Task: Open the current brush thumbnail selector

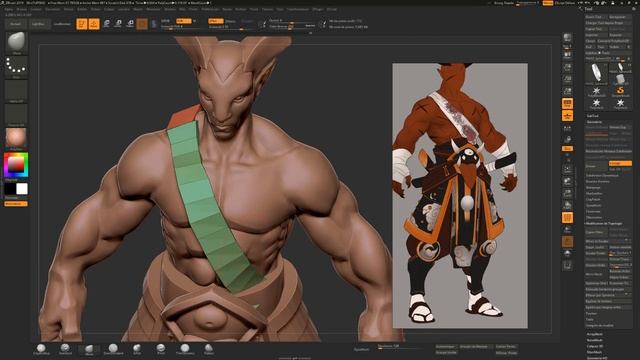Action: pyautogui.click(x=16, y=43)
